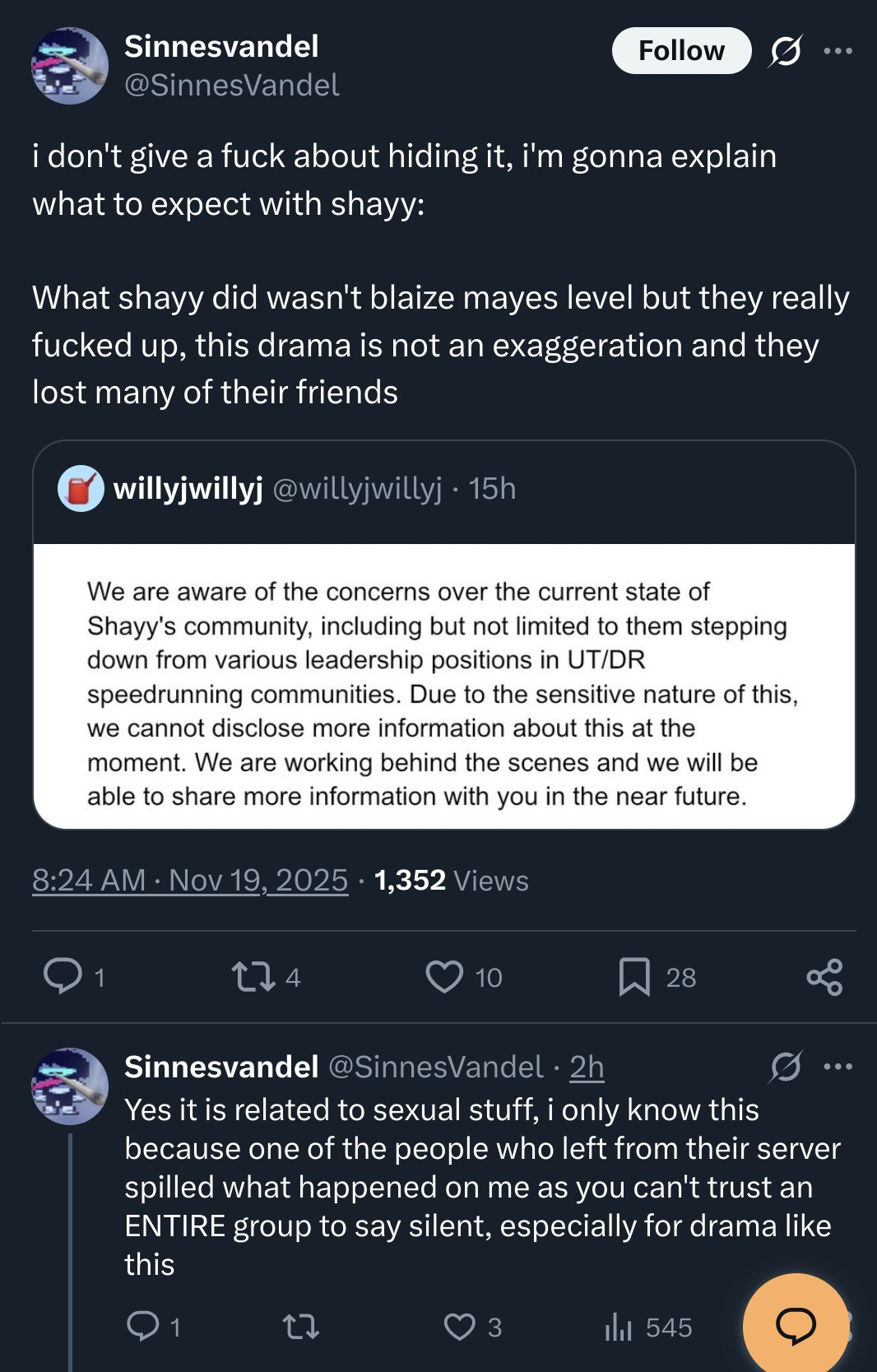Viewport: 877px width, 1372px height.
Task: Open the quoted willyjwillyj statement image
Action: [443, 686]
